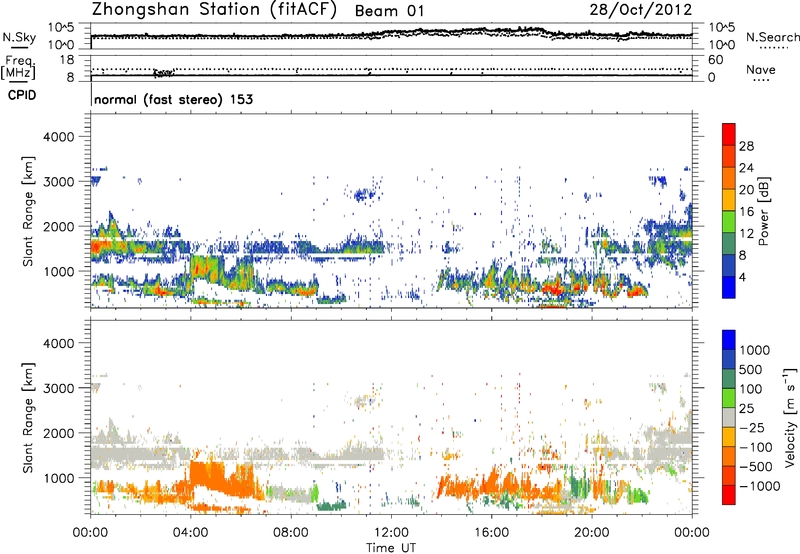Click the "Velocity [m s⁻¹]" colorbar title

(x=790, y=417)
